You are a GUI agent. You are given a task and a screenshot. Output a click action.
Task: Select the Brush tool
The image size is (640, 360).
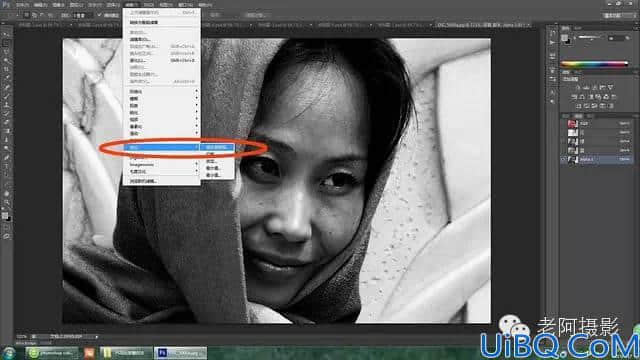(x=6, y=96)
